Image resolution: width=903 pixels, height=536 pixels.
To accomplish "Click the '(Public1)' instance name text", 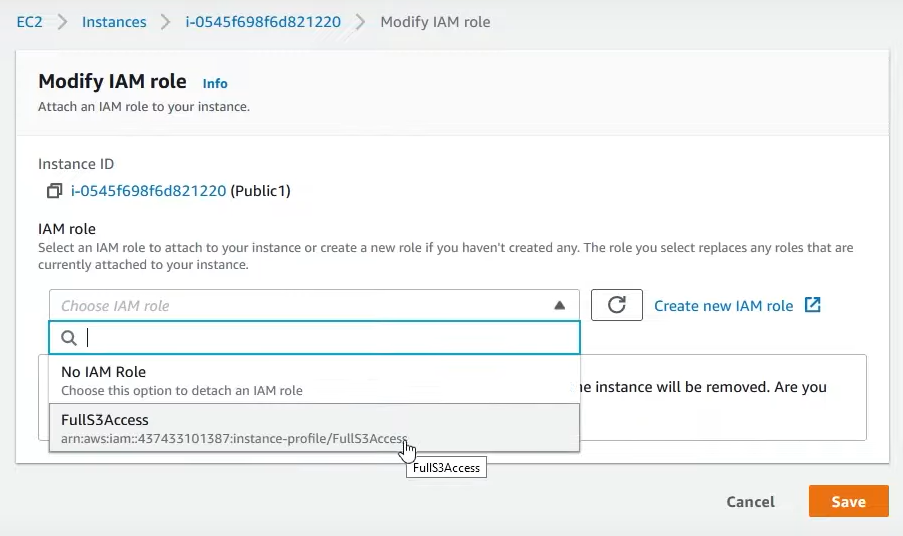I will 260,191.
